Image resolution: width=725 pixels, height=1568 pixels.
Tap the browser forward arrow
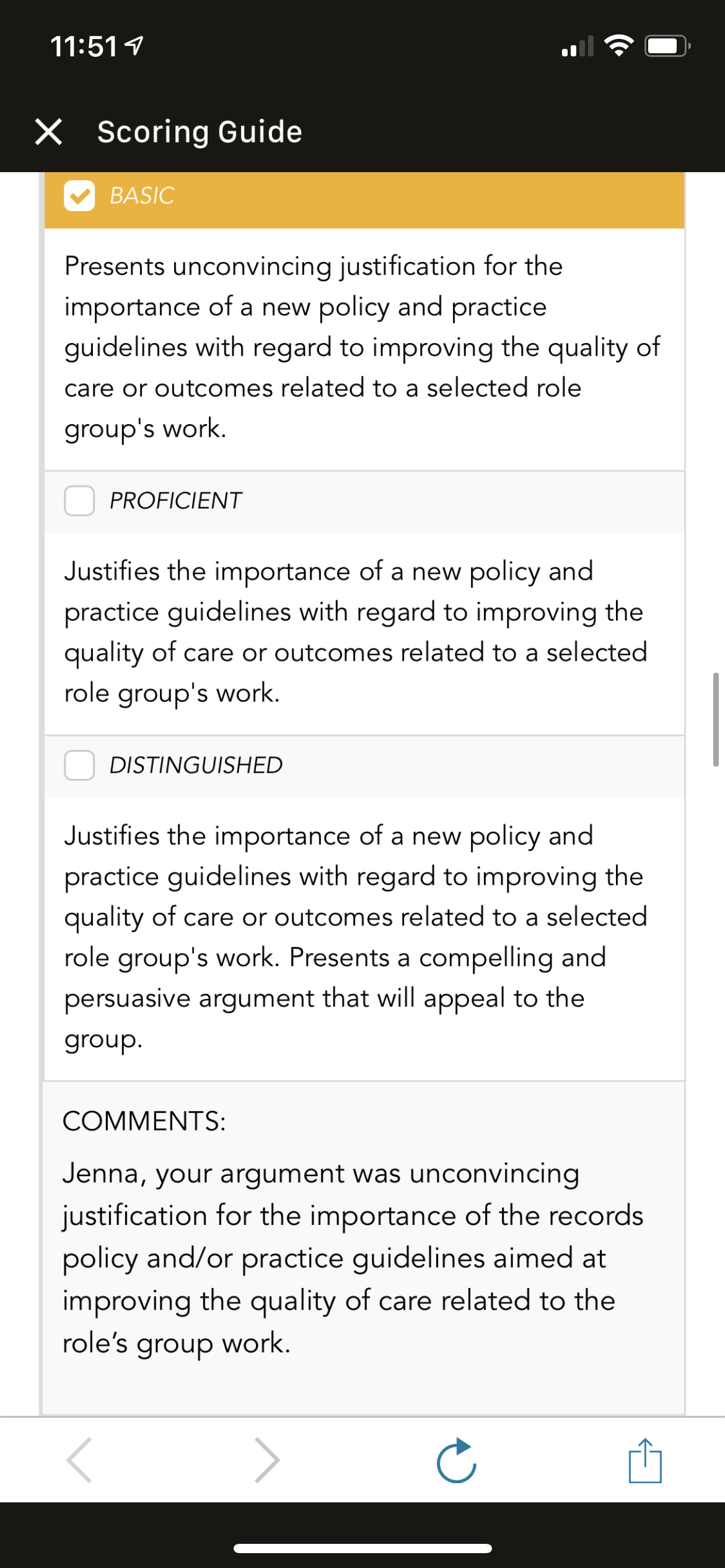[267, 1460]
